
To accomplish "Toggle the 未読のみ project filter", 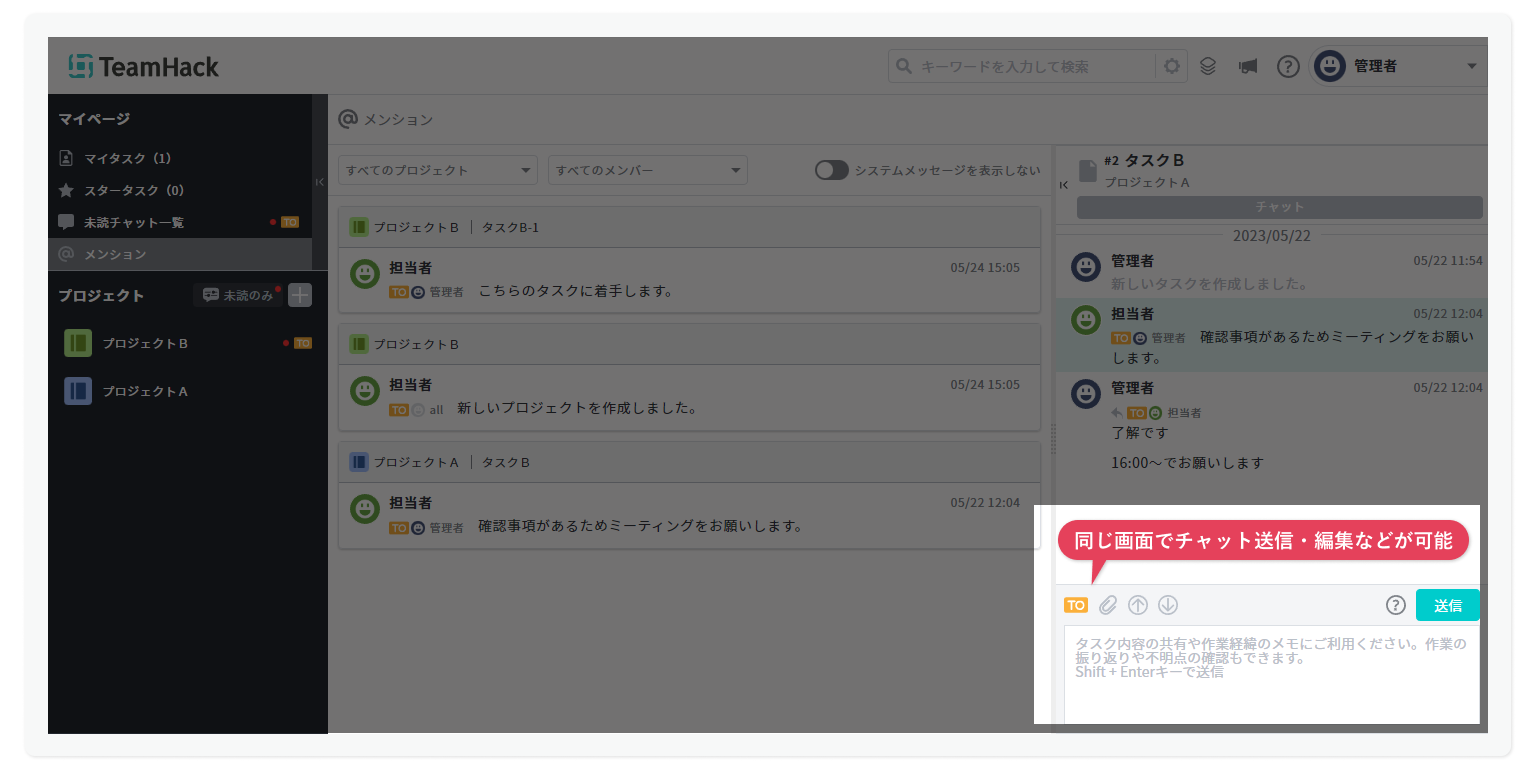I will [238, 295].
